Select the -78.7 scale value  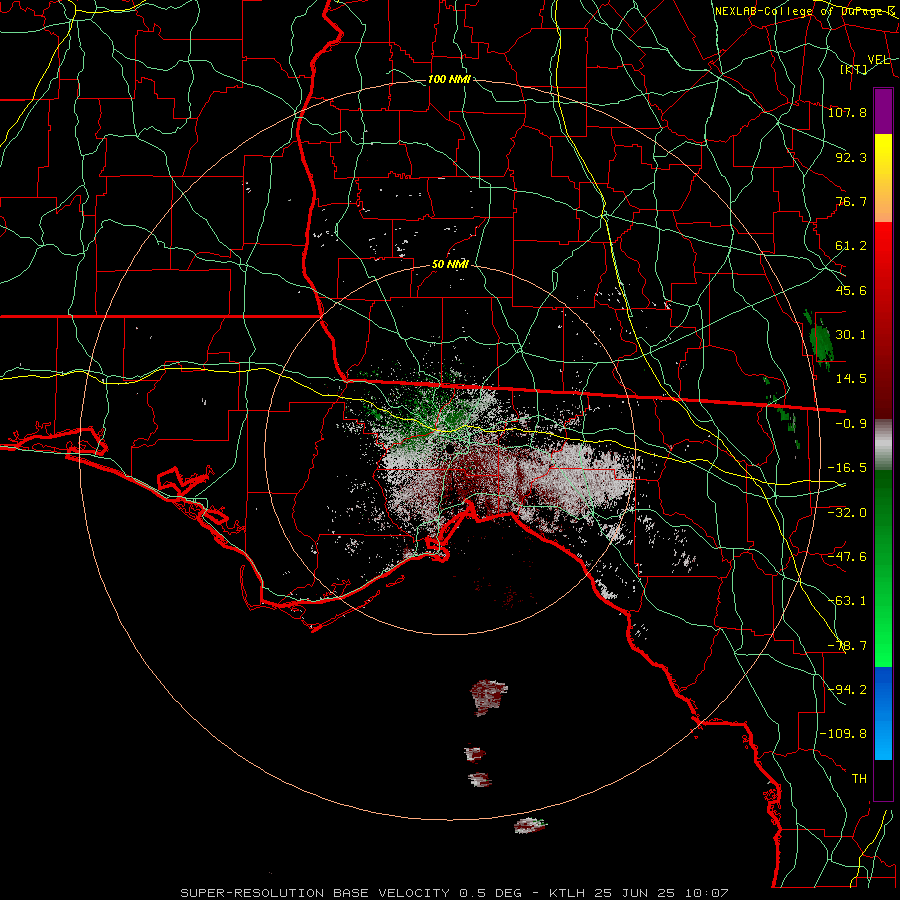(847, 645)
